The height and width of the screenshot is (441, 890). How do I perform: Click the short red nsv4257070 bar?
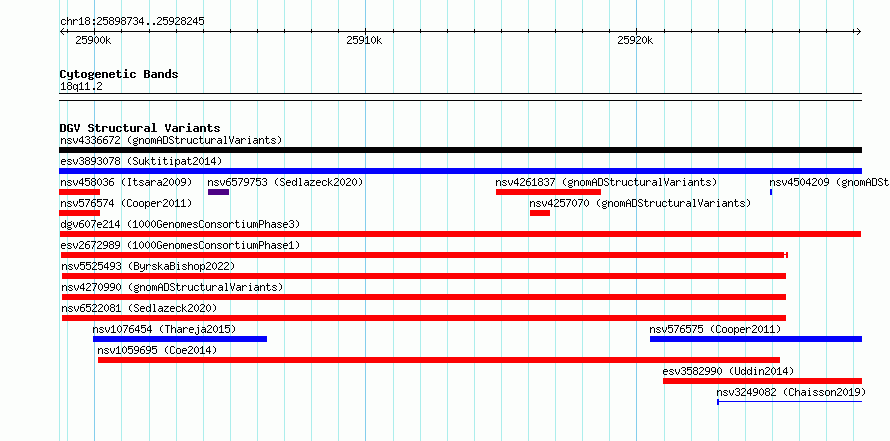pyautogui.click(x=540, y=213)
